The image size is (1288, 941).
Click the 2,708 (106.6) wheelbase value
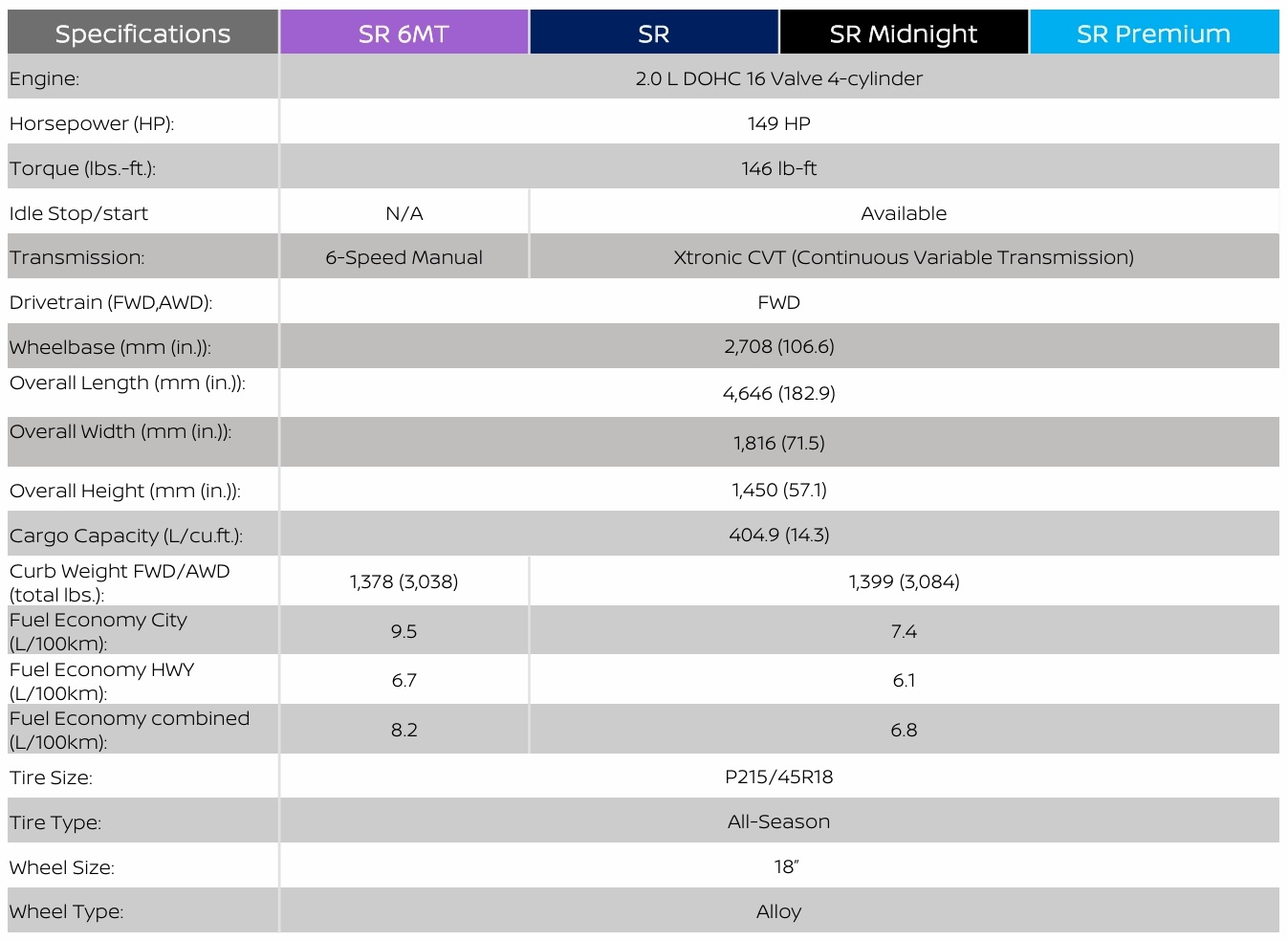click(778, 346)
